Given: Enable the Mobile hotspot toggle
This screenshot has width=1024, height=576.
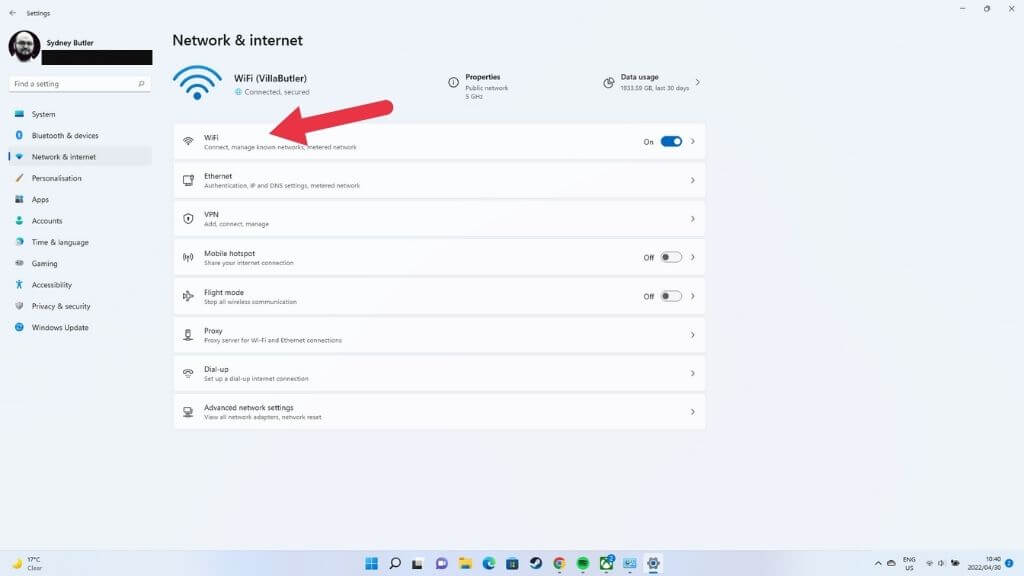Looking at the screenshot, I should [x=671, y=257].
